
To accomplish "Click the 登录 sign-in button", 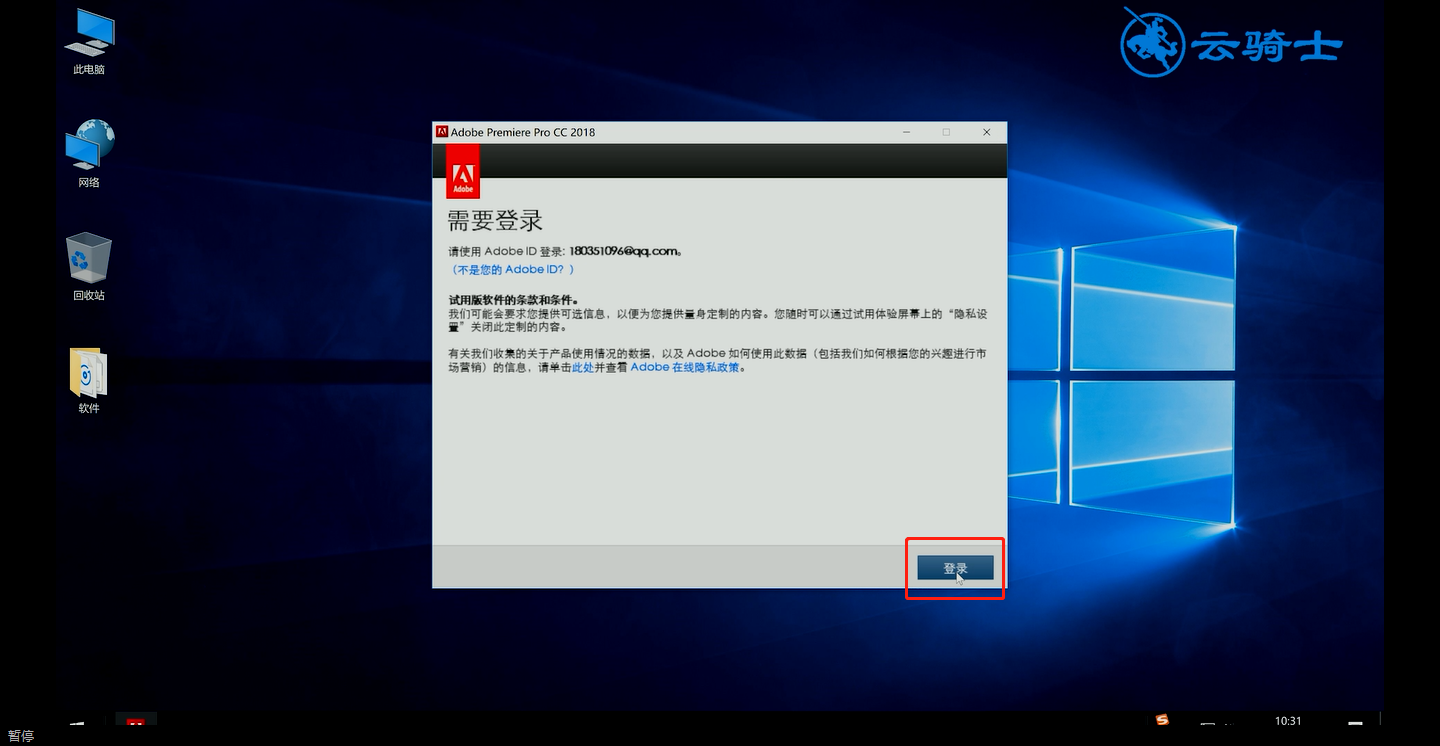I will [955, 568].
